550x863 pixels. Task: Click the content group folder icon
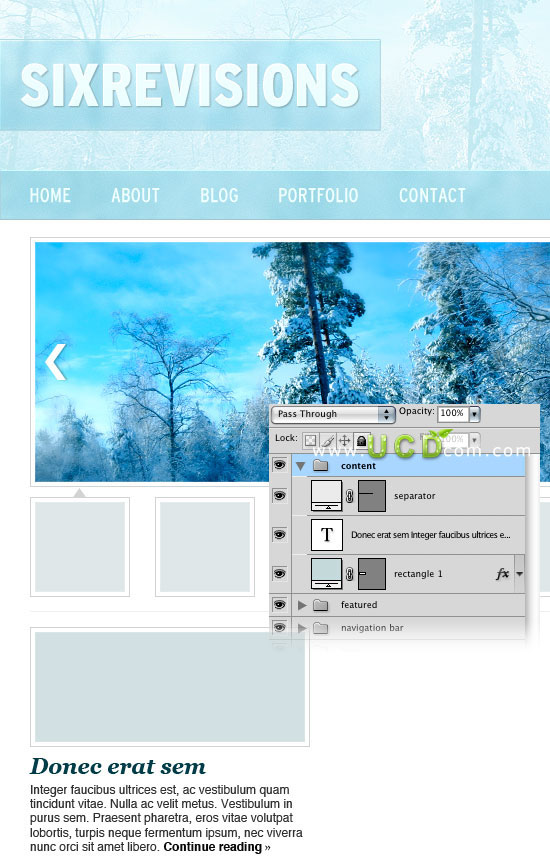(x=320, y=466)
